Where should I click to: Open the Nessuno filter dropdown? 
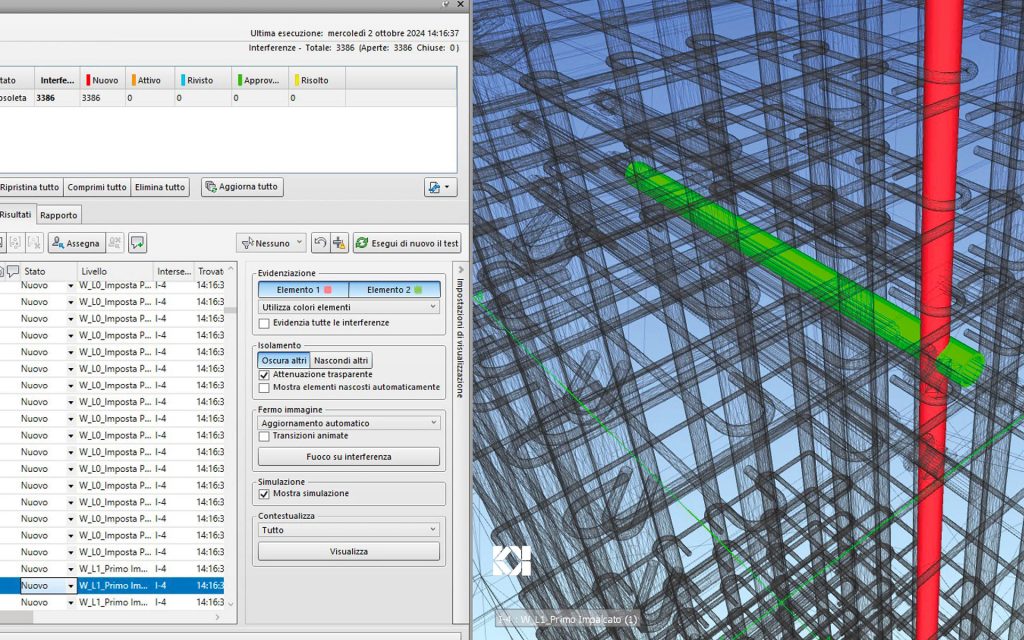click(x=272, y=242)
